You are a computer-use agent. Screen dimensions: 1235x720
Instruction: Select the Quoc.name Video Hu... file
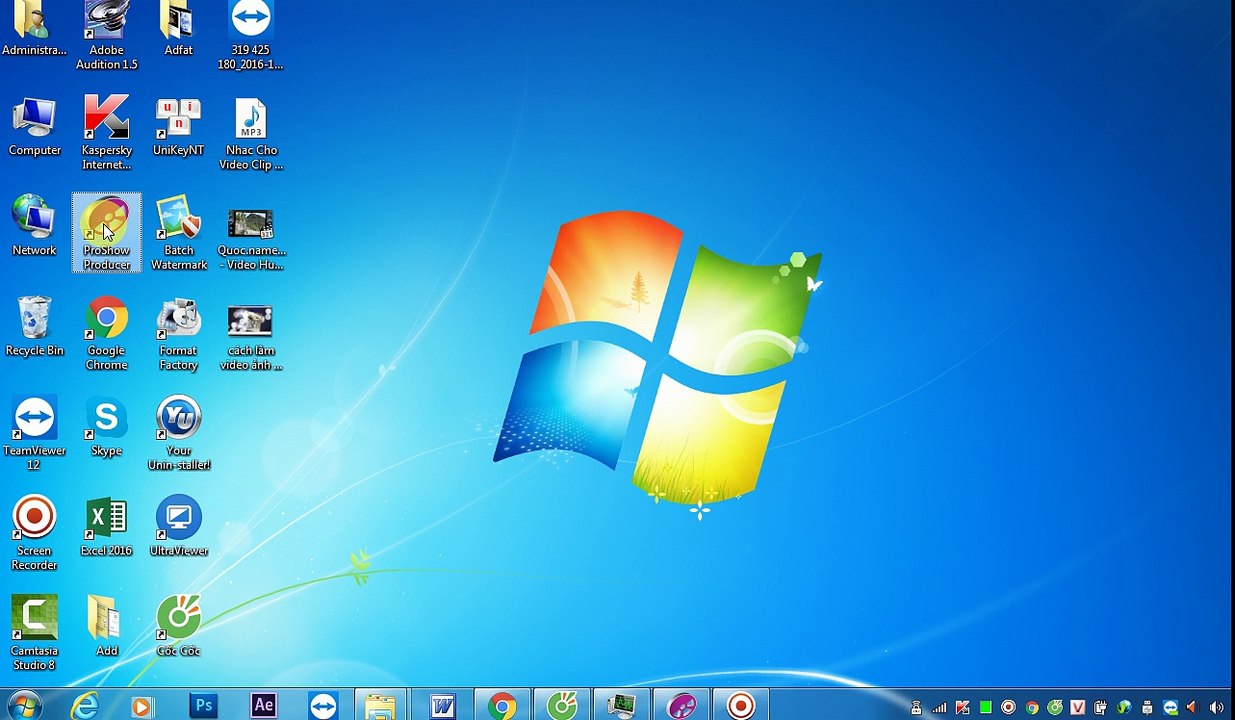(250, 240)
